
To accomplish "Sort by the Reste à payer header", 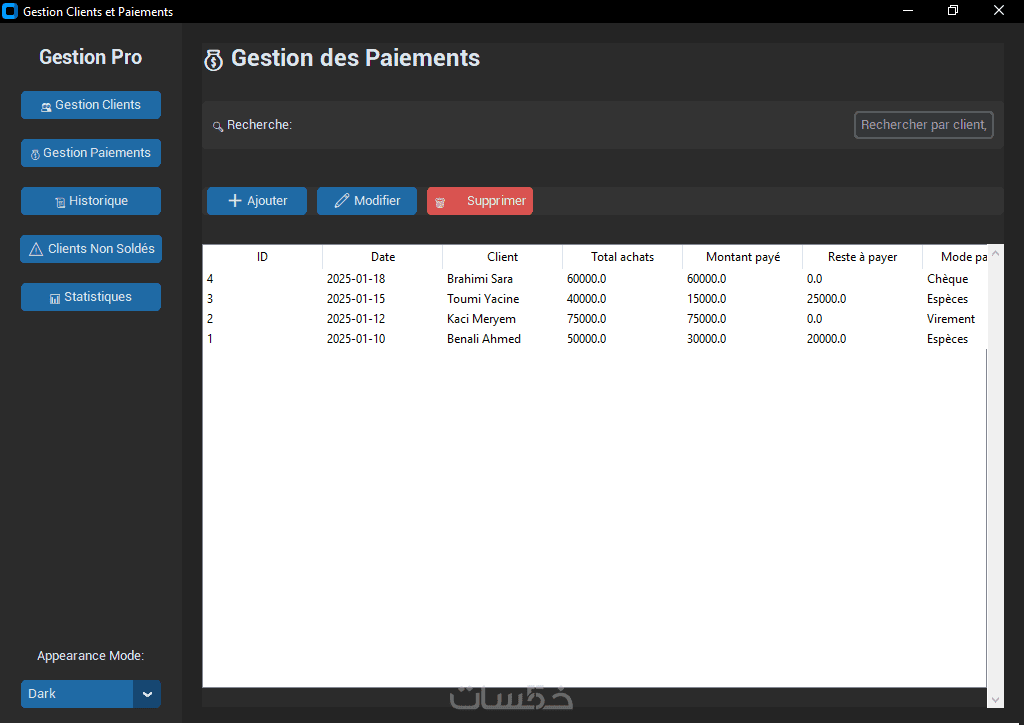I will click(x=862, y=257).
